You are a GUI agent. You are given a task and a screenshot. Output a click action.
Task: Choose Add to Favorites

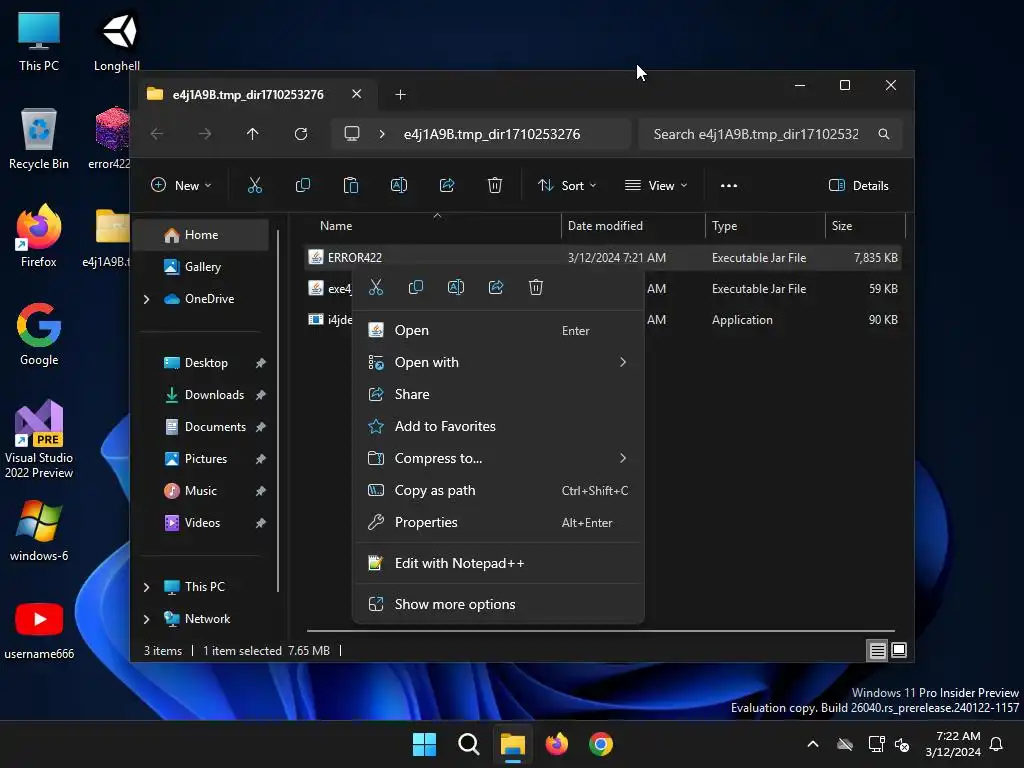click(498, 426)
